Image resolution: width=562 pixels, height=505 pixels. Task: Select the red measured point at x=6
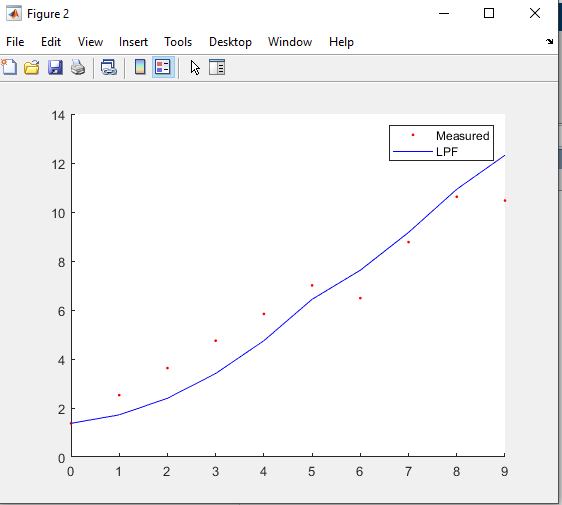tap(360, 298)
